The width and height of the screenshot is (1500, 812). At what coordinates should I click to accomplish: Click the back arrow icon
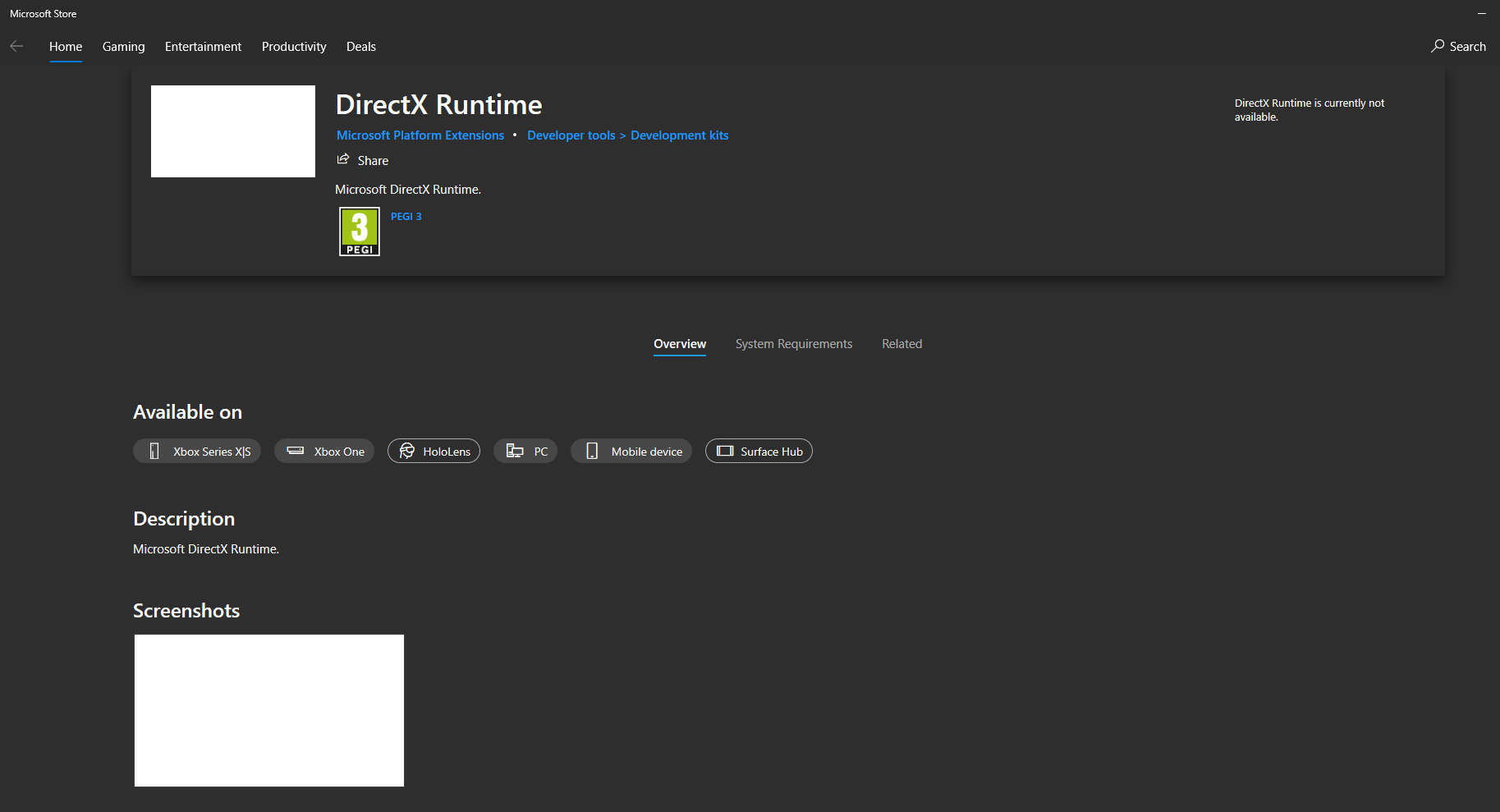pyautogui.click(x=16, y=46)
